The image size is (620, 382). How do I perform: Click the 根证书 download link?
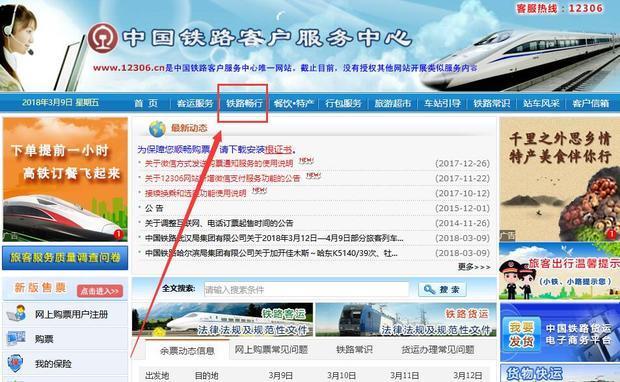[279, 149]
